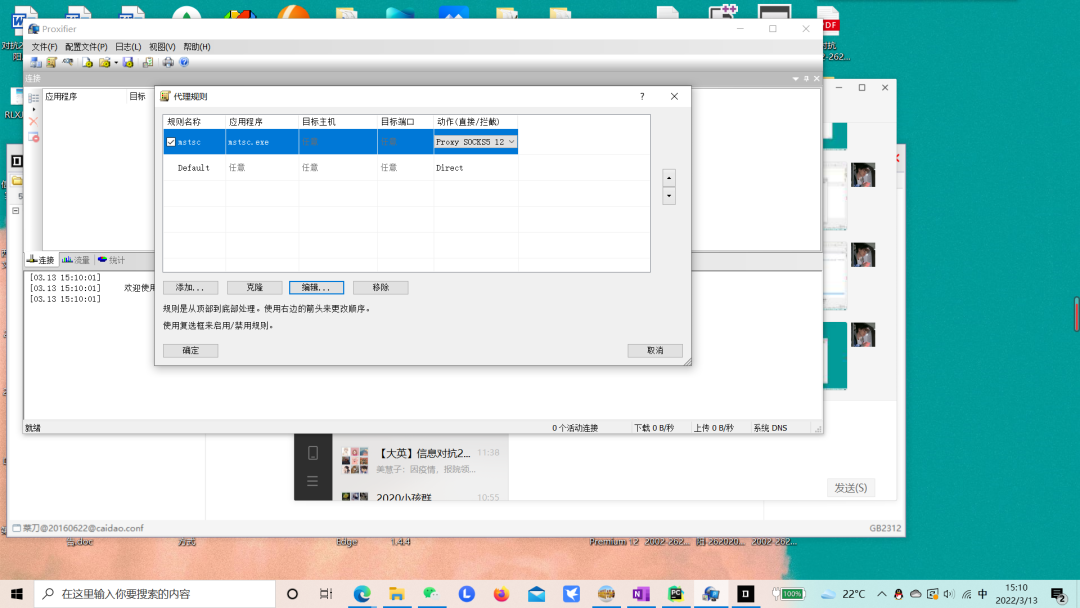Image resolution: width=1080 pixels, height=608 pixels.
Task: Click the 系统 DNS status bar entry
Action: (x=770, y=428)
